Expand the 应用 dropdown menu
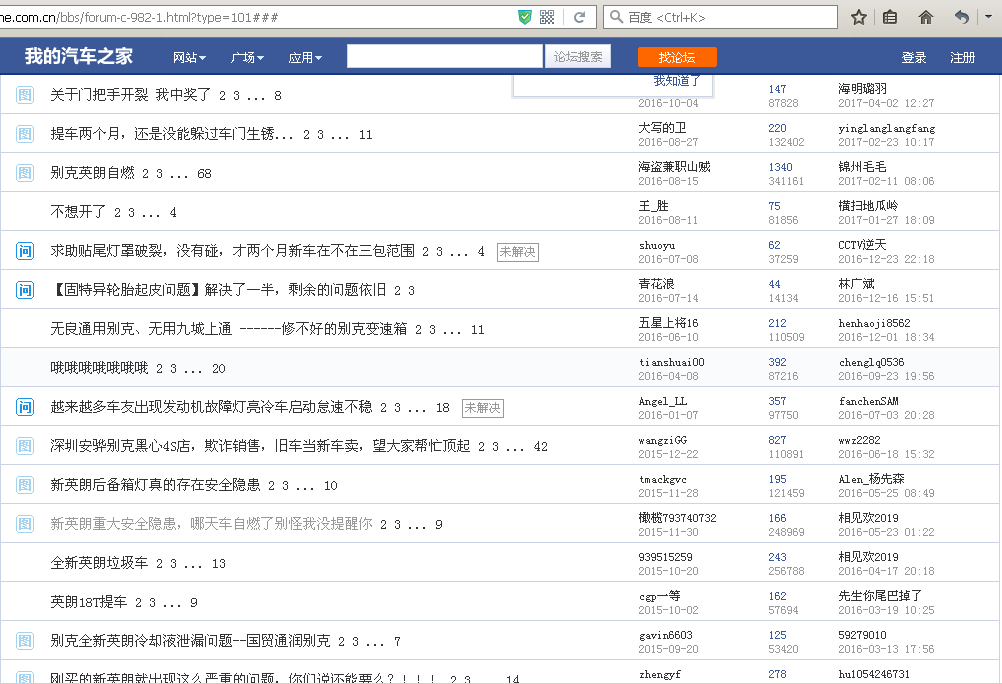1002x684 pixels. click(305, 58)
